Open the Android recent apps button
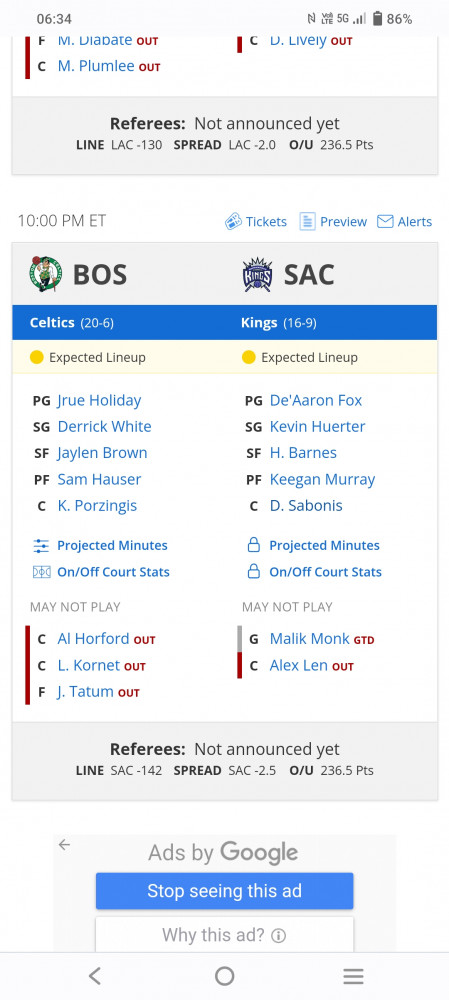 coord(353,976)
